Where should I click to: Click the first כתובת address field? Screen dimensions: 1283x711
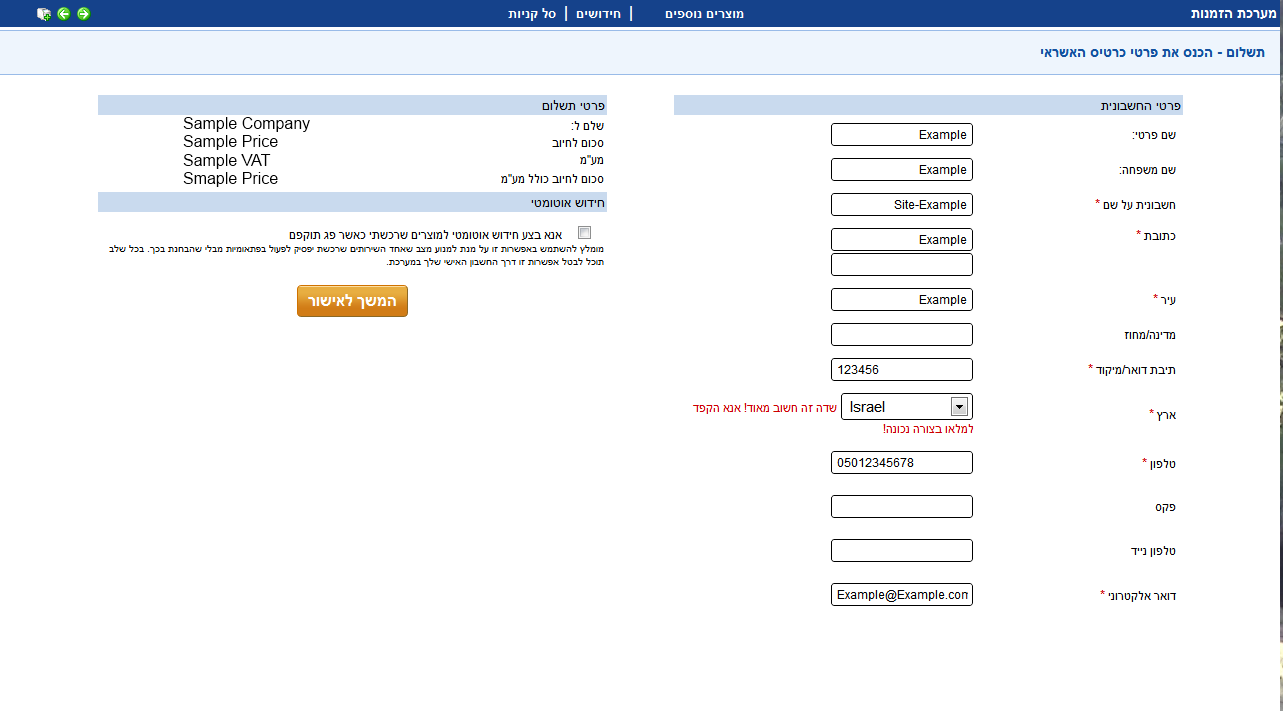coord(901,240)
